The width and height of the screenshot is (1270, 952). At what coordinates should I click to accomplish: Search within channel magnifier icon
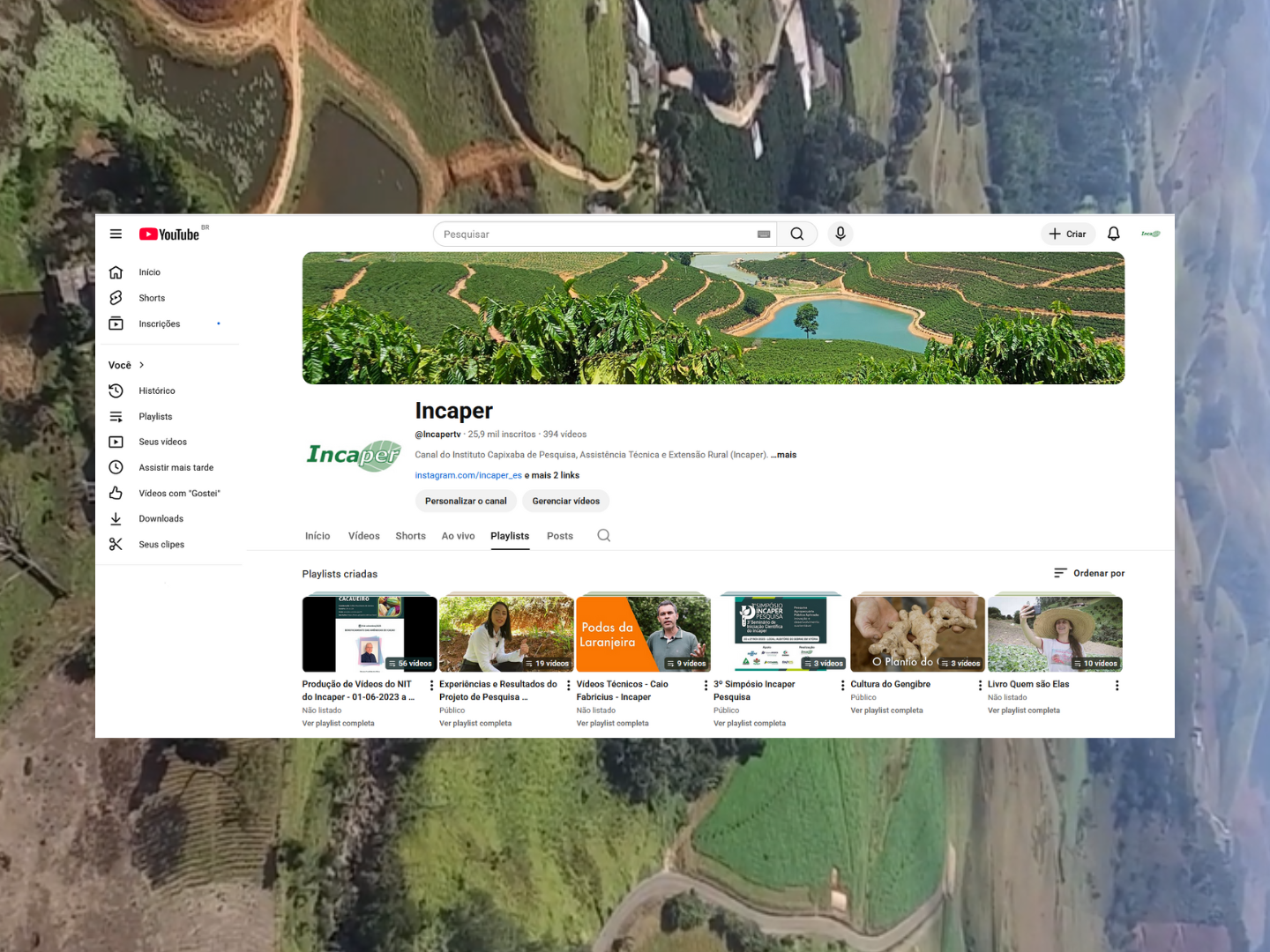point(604,535)
